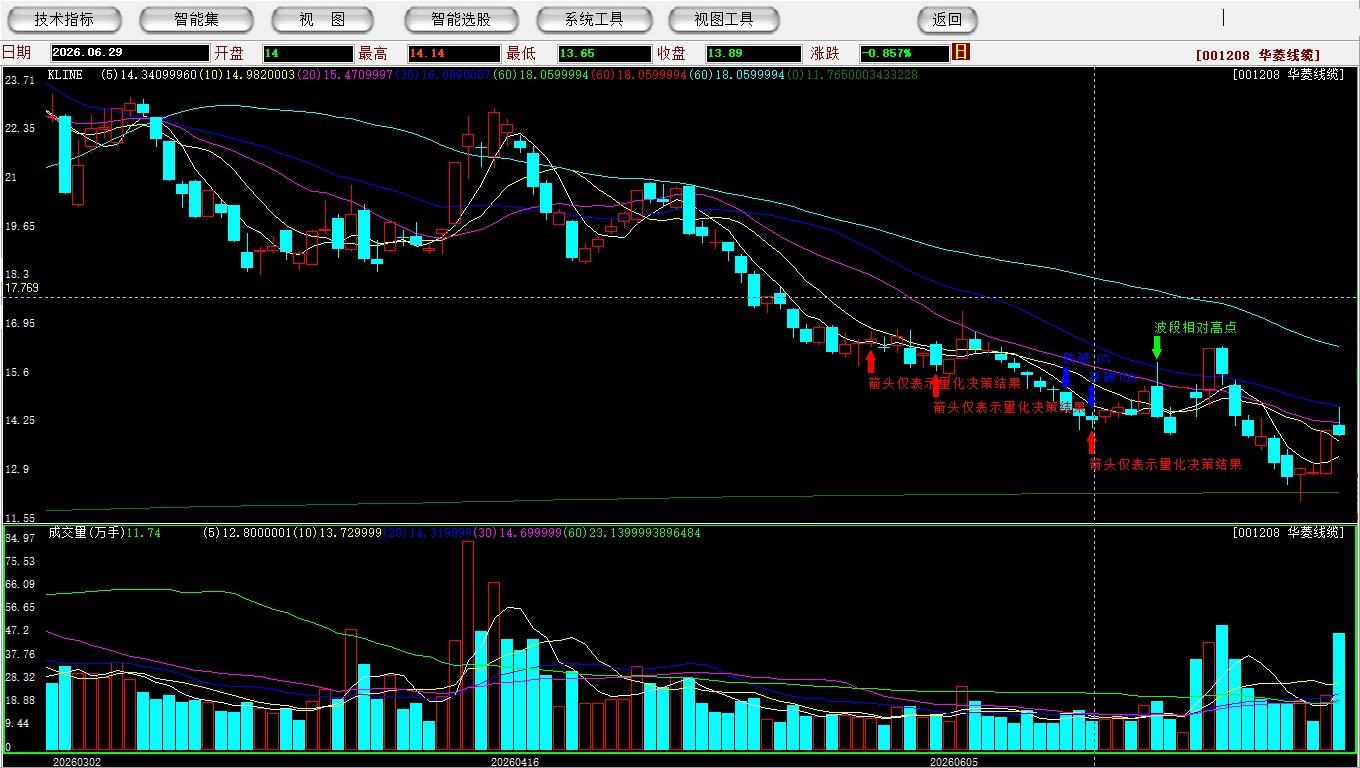This screenshot has width=1360, height=768.
Task: Click the 最高 value field showing 14.14
Action: tap(453, 53)
